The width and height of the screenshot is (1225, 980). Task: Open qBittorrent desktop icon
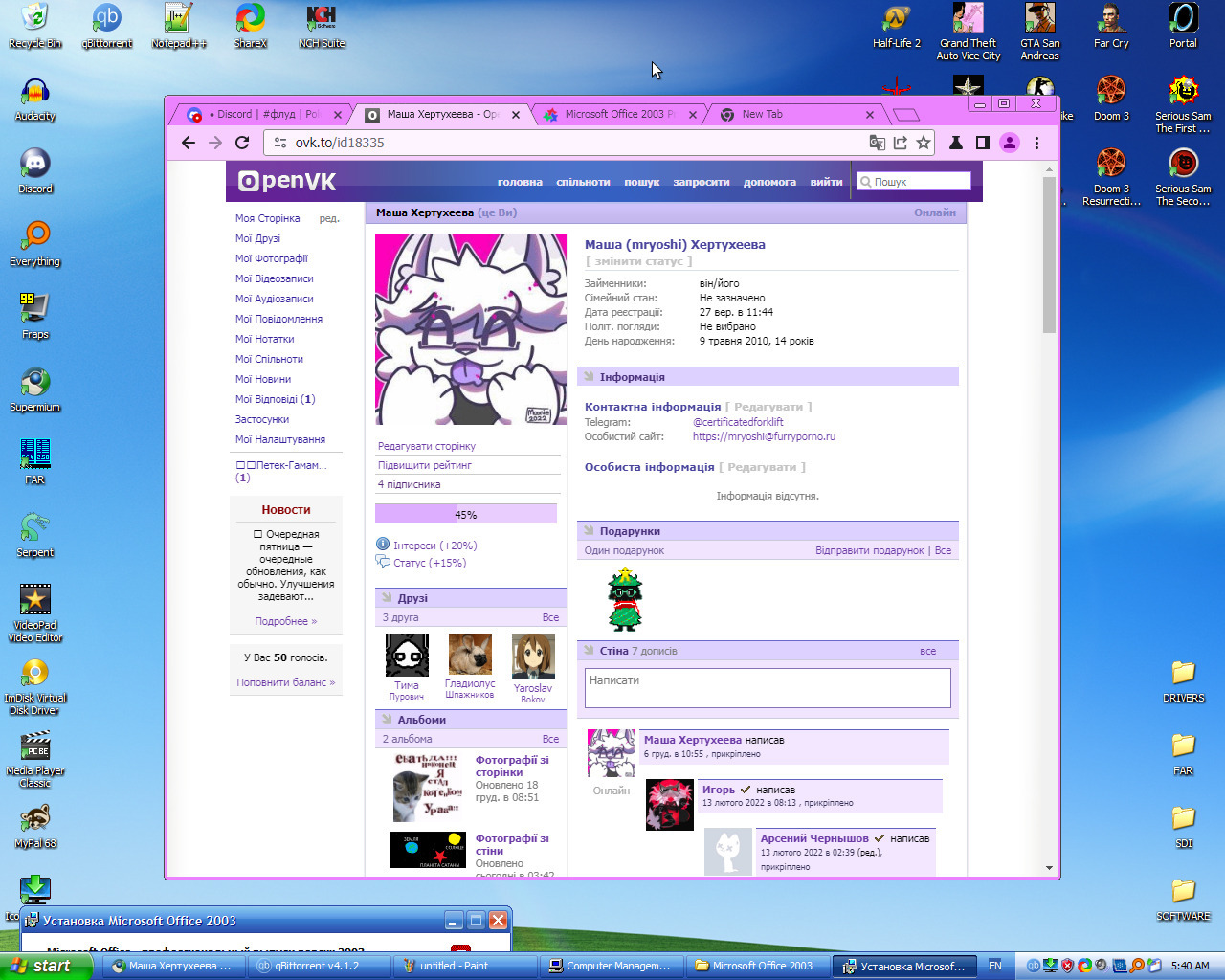[107, 27]
